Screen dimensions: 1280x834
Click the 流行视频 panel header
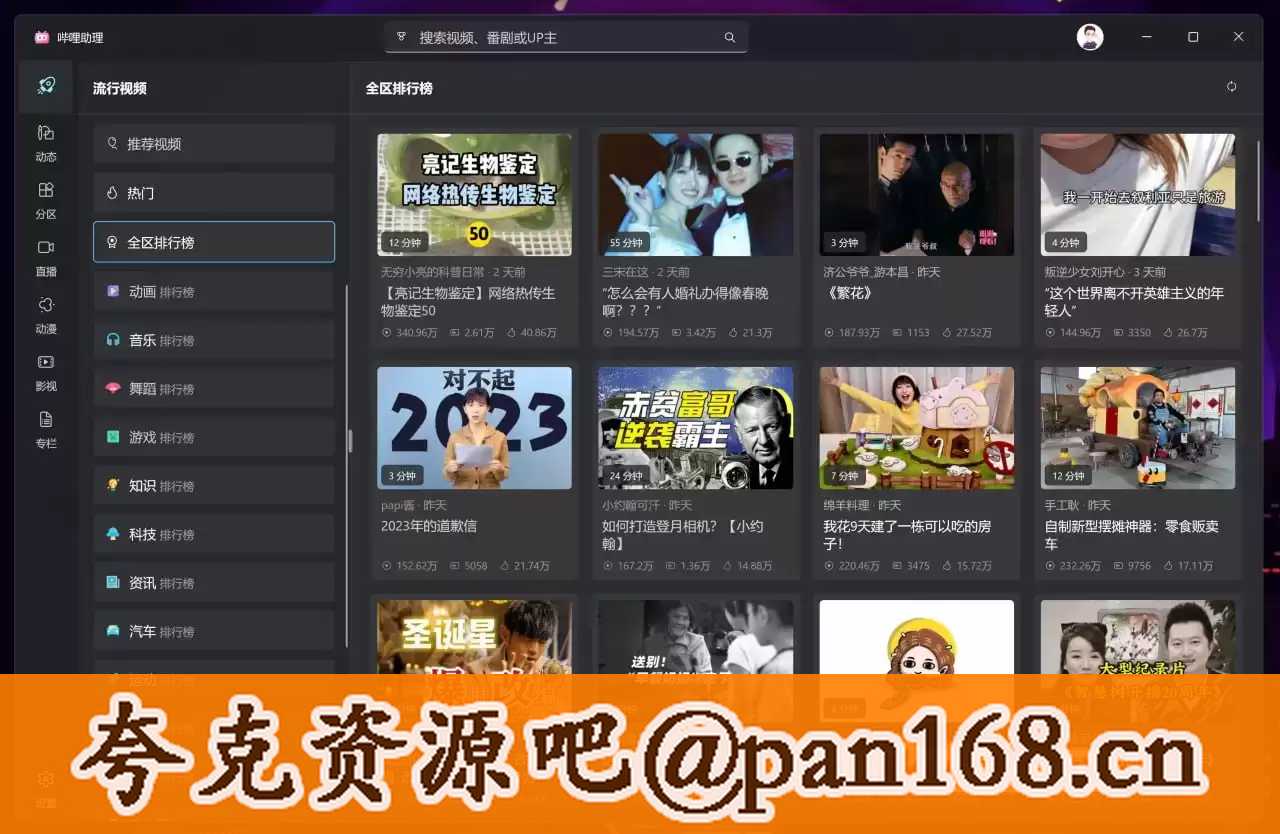pyautogui.click(x=120, y=88)
